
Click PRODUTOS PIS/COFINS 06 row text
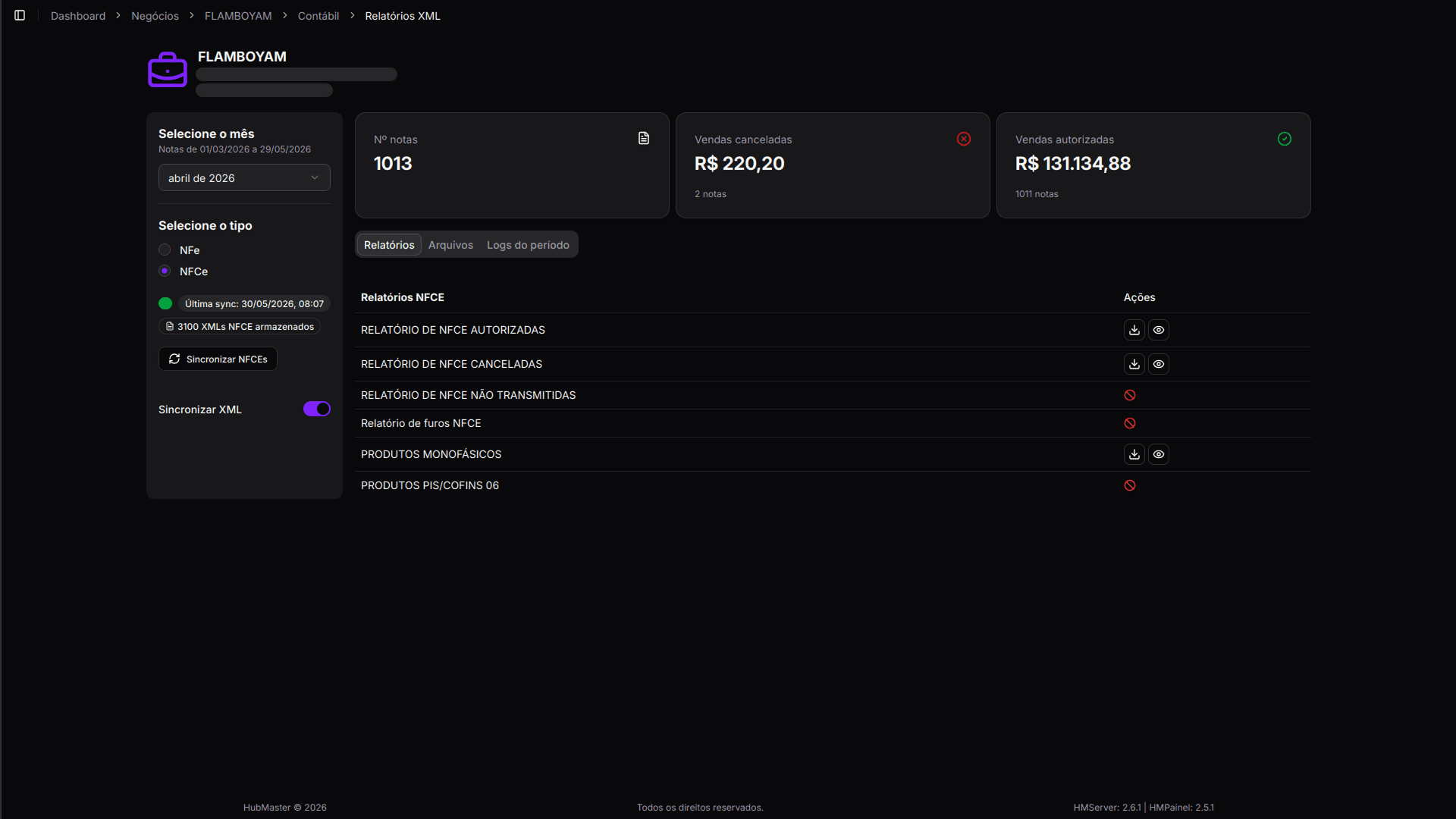[430, 485]
